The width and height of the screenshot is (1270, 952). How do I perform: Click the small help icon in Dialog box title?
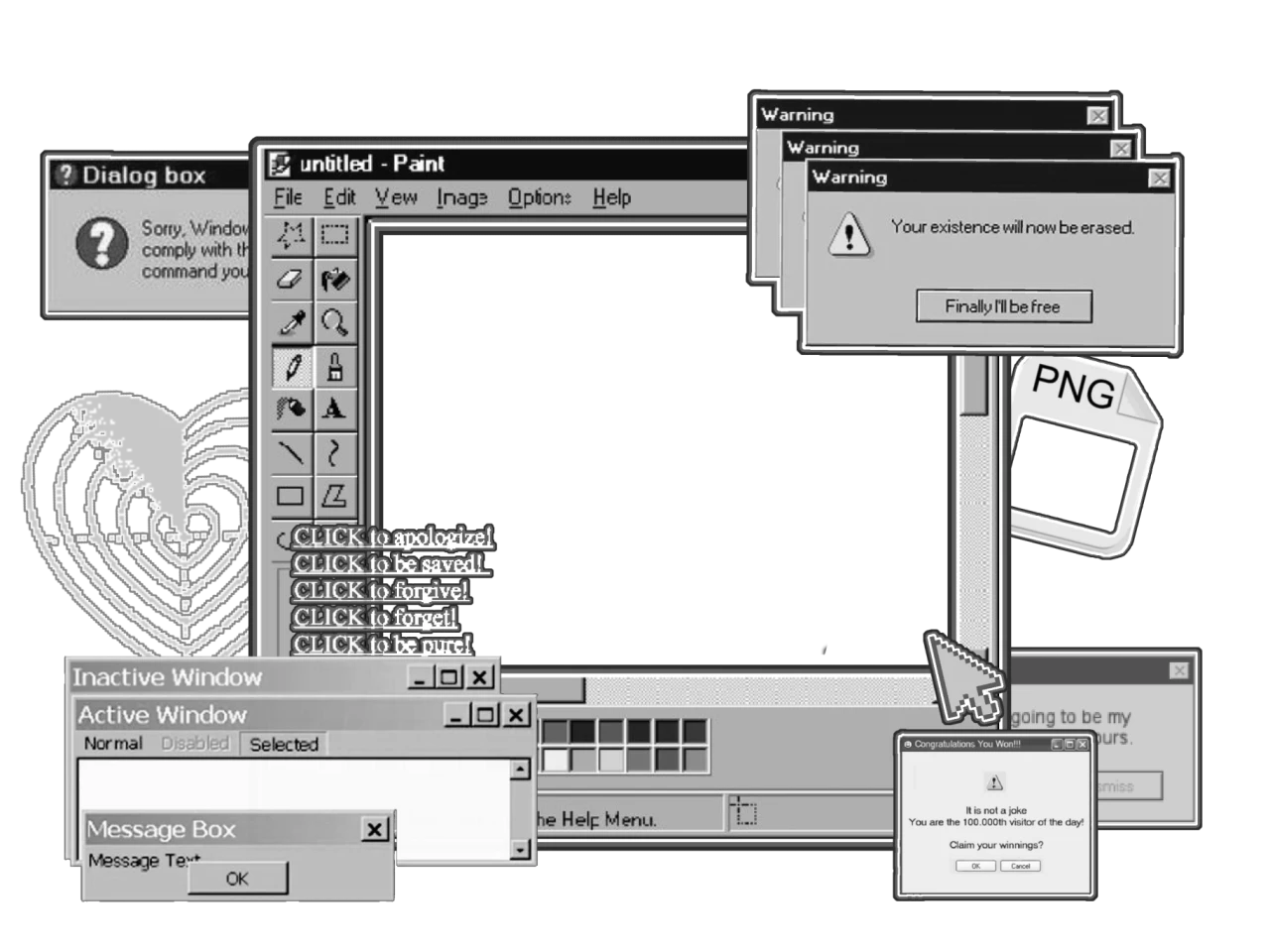(x=65, y=176)
